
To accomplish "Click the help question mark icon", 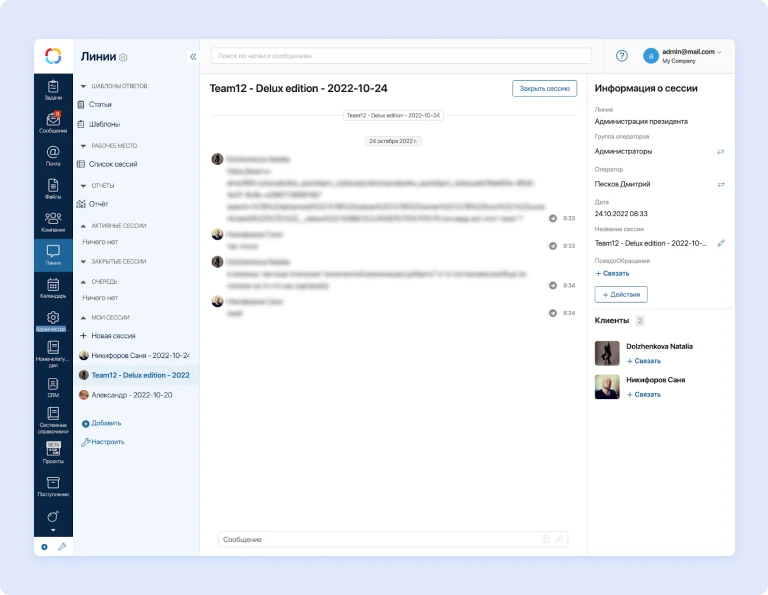I will [x=621, y=56].
